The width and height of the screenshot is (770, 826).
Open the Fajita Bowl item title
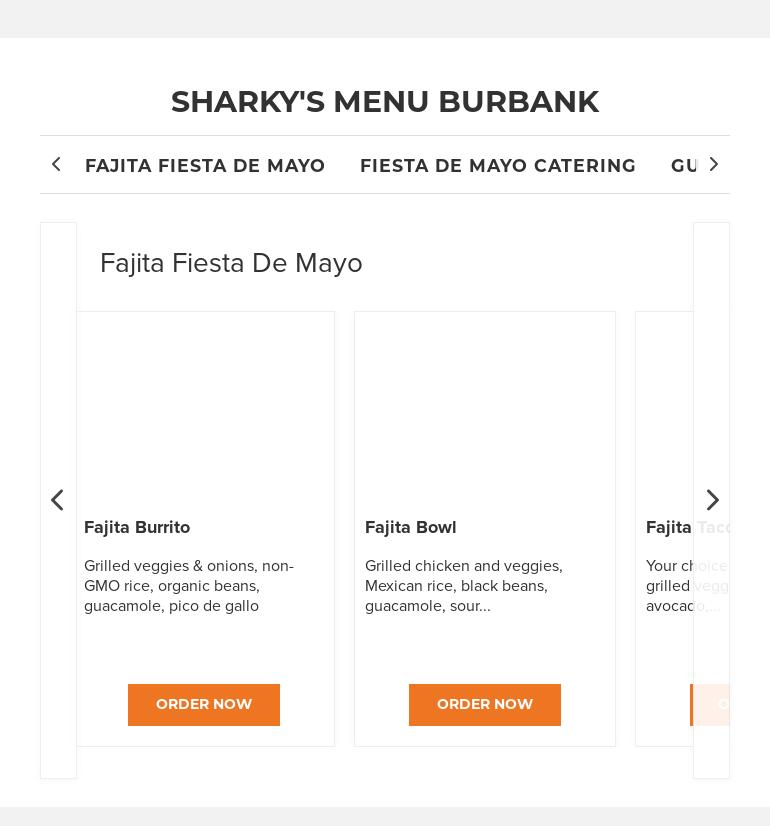tap(411, 528)
